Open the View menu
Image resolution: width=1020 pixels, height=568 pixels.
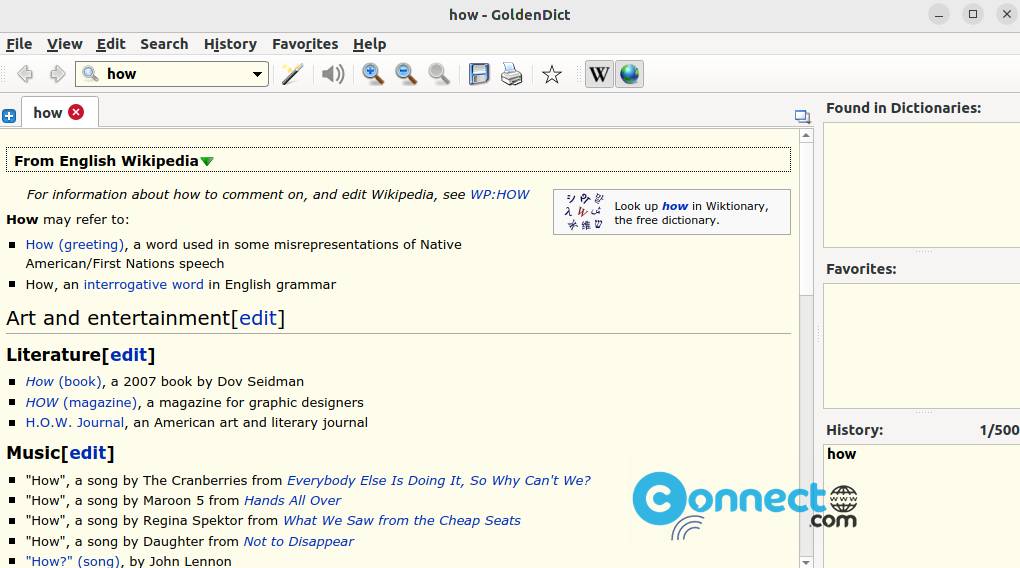[64, 44]
